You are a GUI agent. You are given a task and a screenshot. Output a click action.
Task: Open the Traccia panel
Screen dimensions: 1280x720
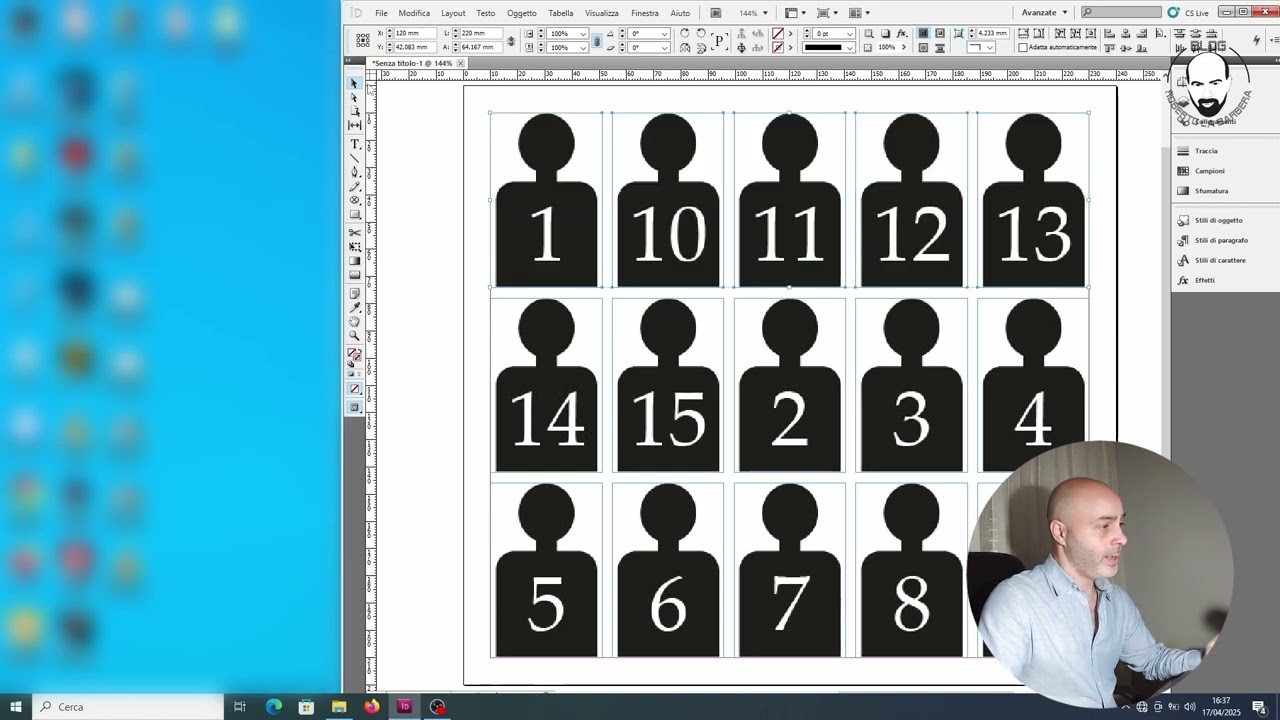1206,151
